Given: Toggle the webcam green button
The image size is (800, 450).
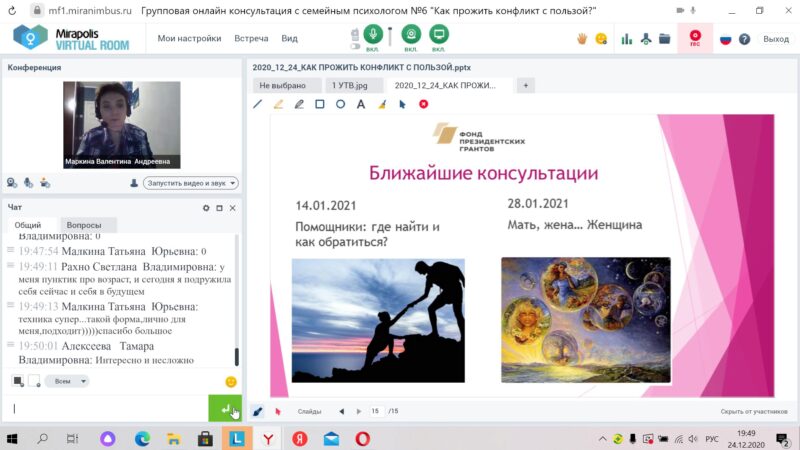Looking at the screenshot, I should pos(411,35).
